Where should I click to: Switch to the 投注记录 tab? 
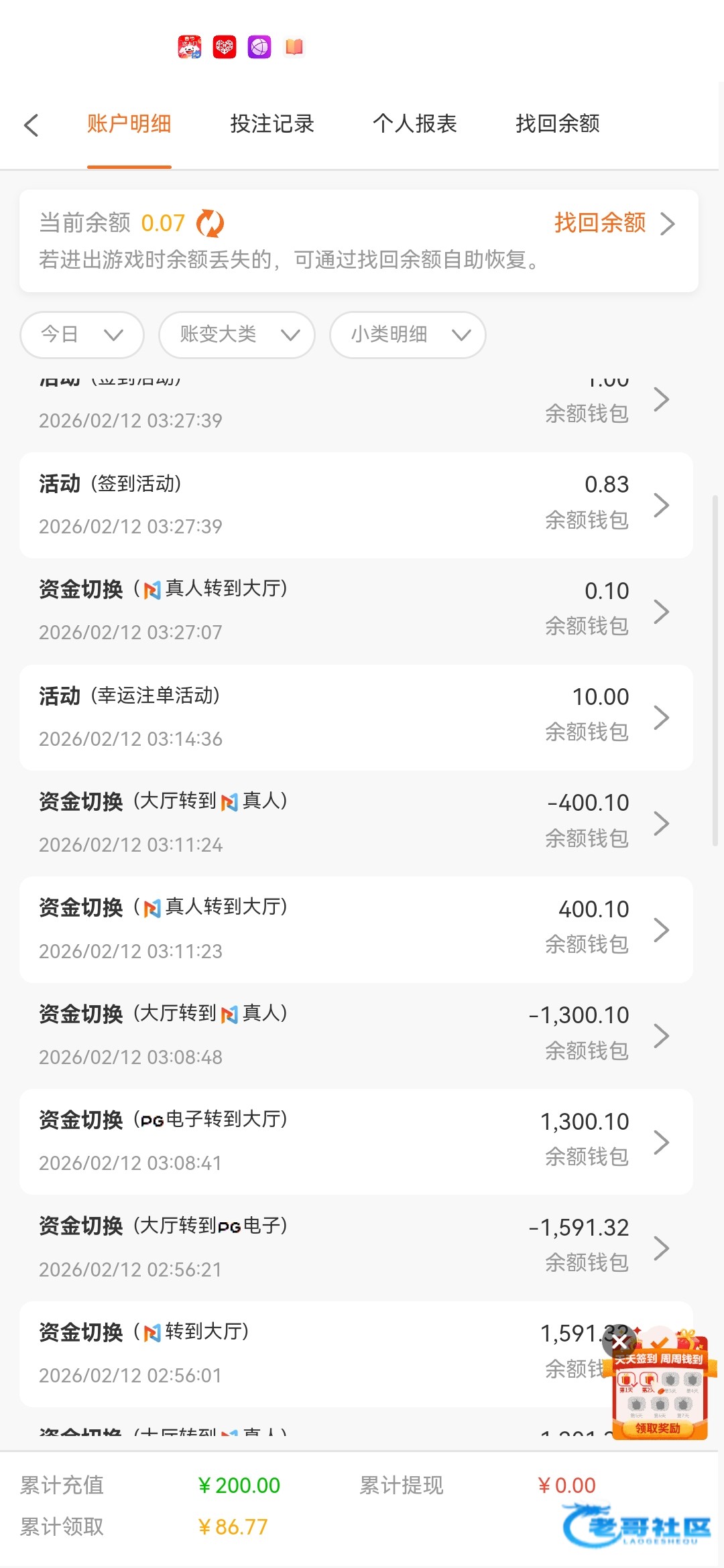[x=272, y=124]
